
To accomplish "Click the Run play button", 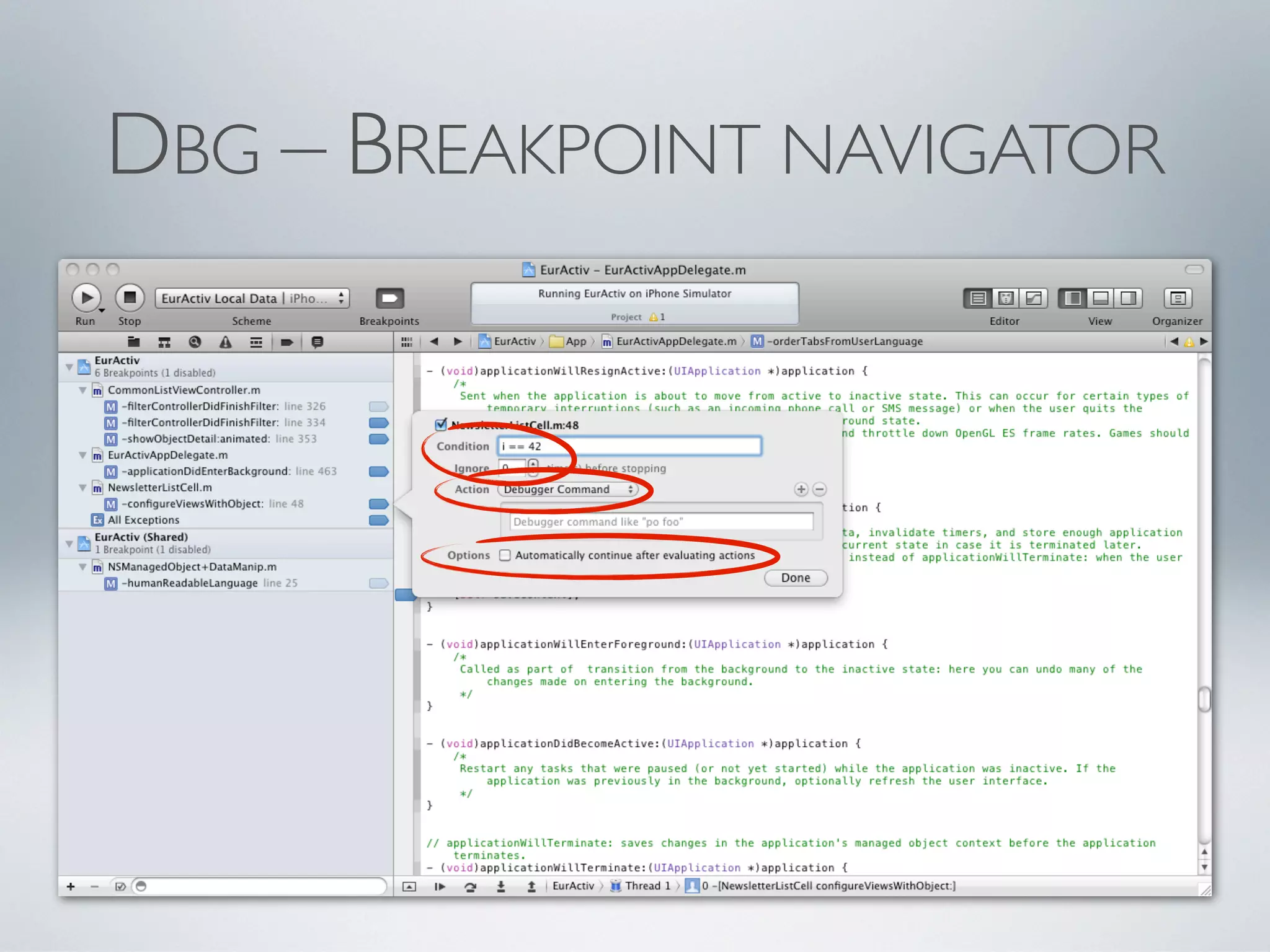I will click(x=87, y=298).
